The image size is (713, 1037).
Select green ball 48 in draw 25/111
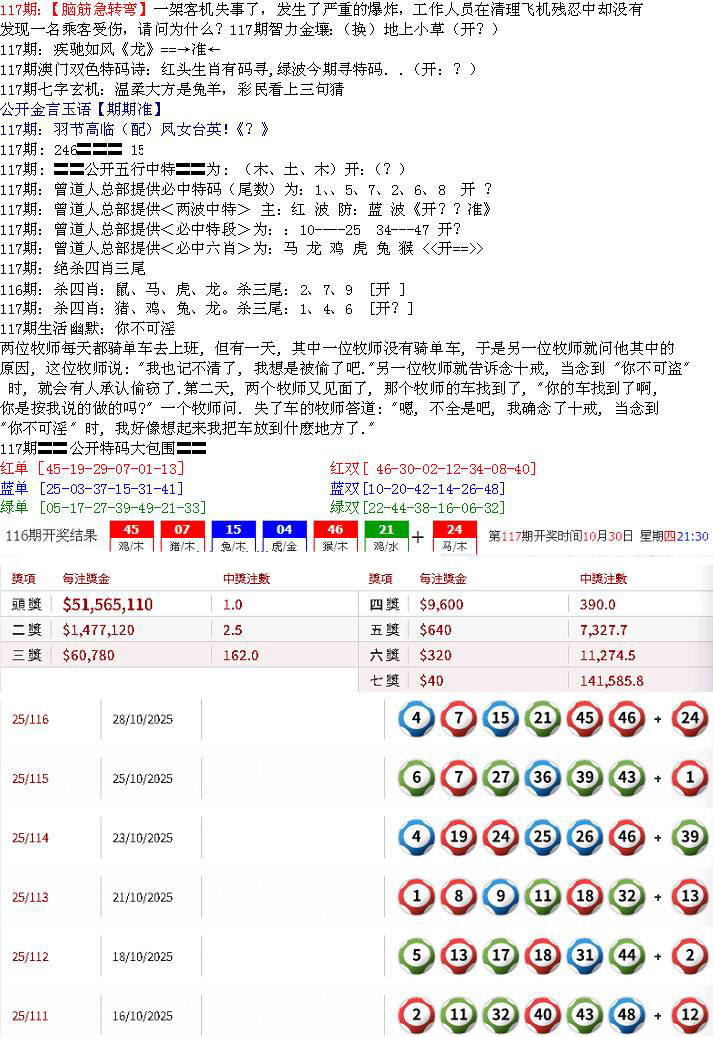click(x=626, y=1015)
